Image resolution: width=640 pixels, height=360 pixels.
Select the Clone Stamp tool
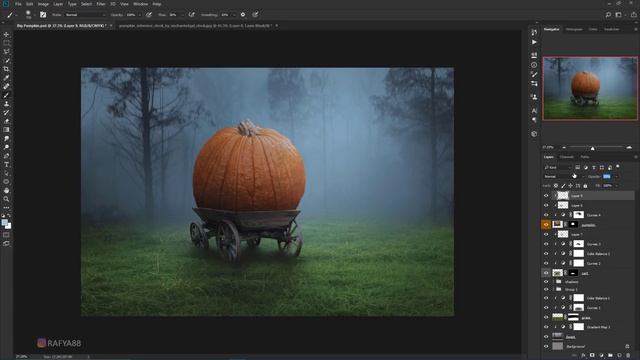(x=6, y=104)
